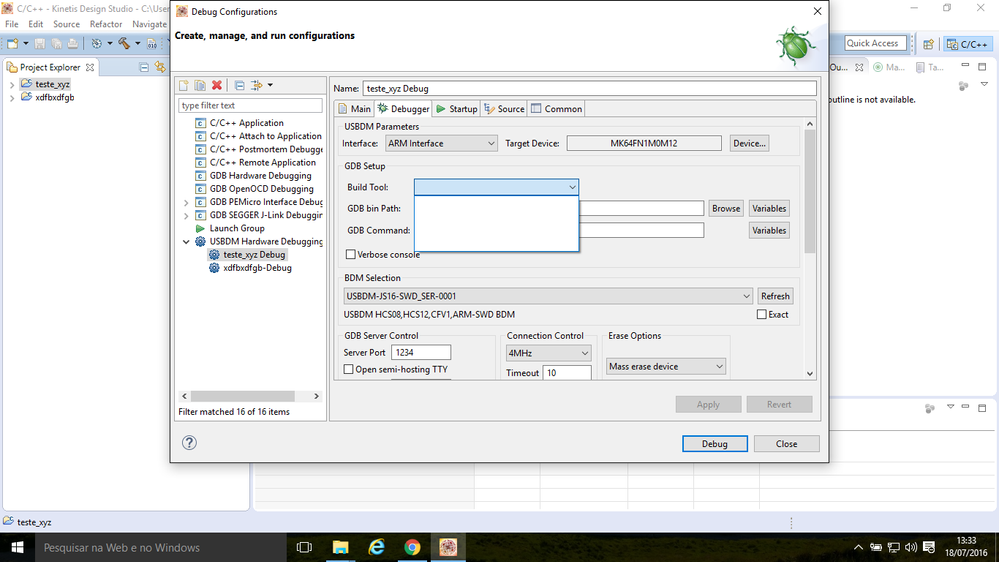Click Variables button beside GDB bin Path

(769, 208)
